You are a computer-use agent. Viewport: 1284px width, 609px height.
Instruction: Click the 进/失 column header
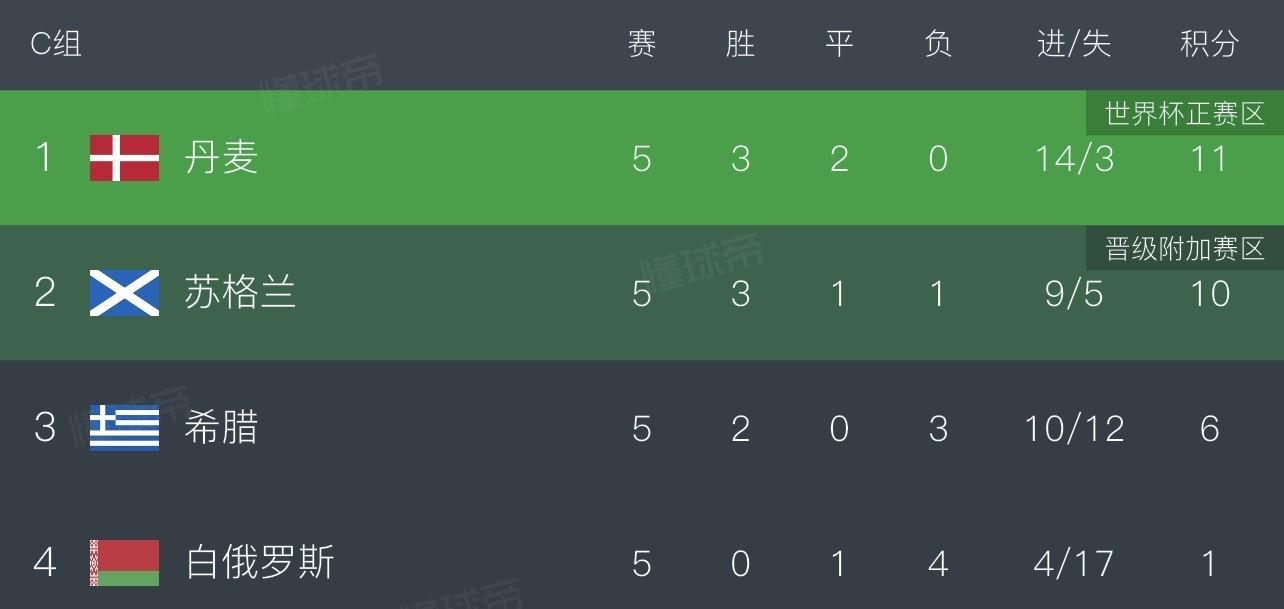[1074, 44]
